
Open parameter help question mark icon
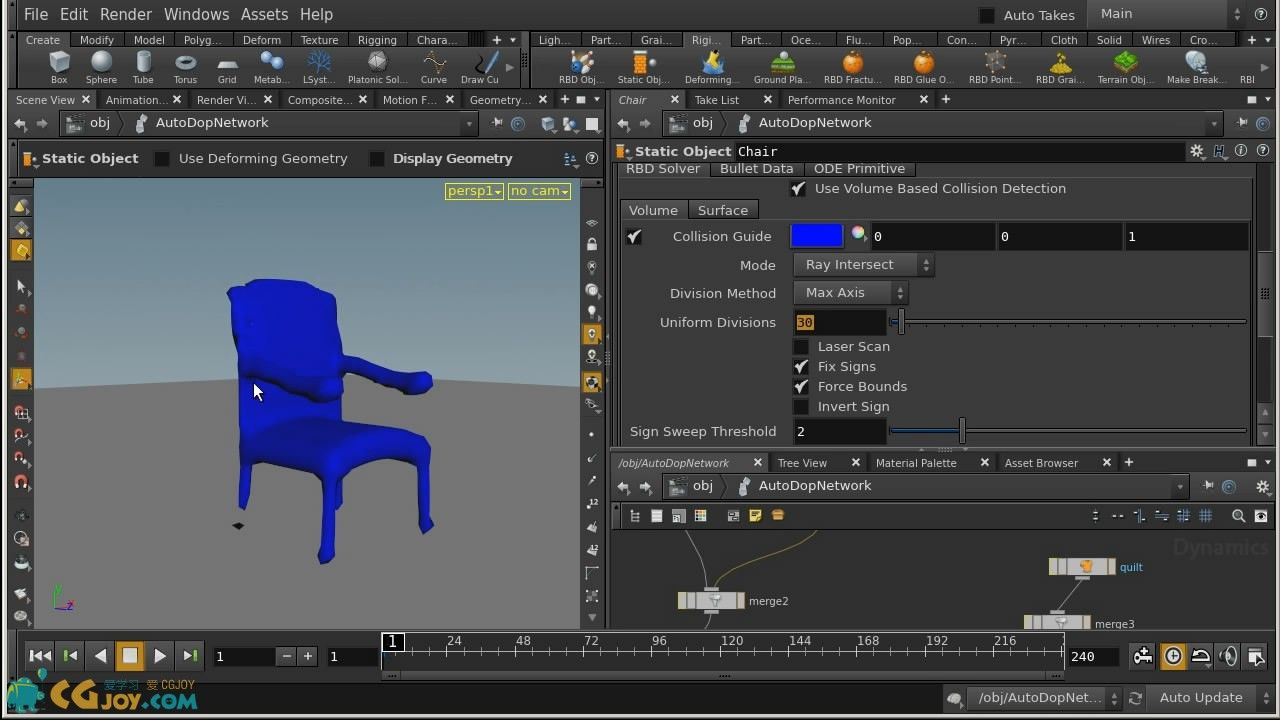pos(1261,151)
